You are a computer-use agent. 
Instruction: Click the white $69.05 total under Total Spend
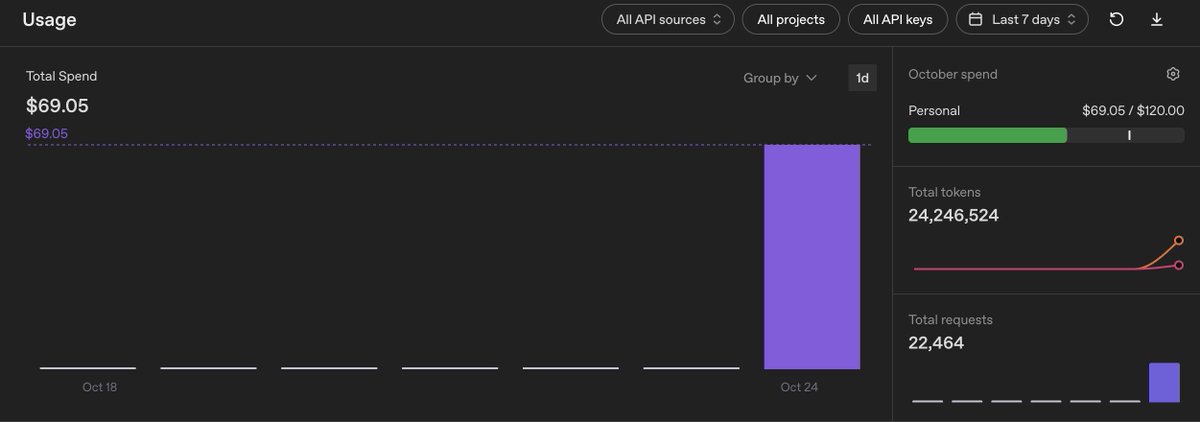point(57,105)
